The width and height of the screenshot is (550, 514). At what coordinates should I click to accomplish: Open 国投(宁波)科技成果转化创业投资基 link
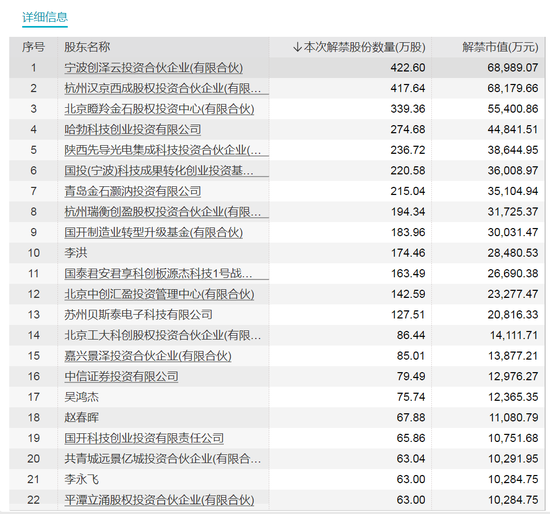(x=159, y=171)
